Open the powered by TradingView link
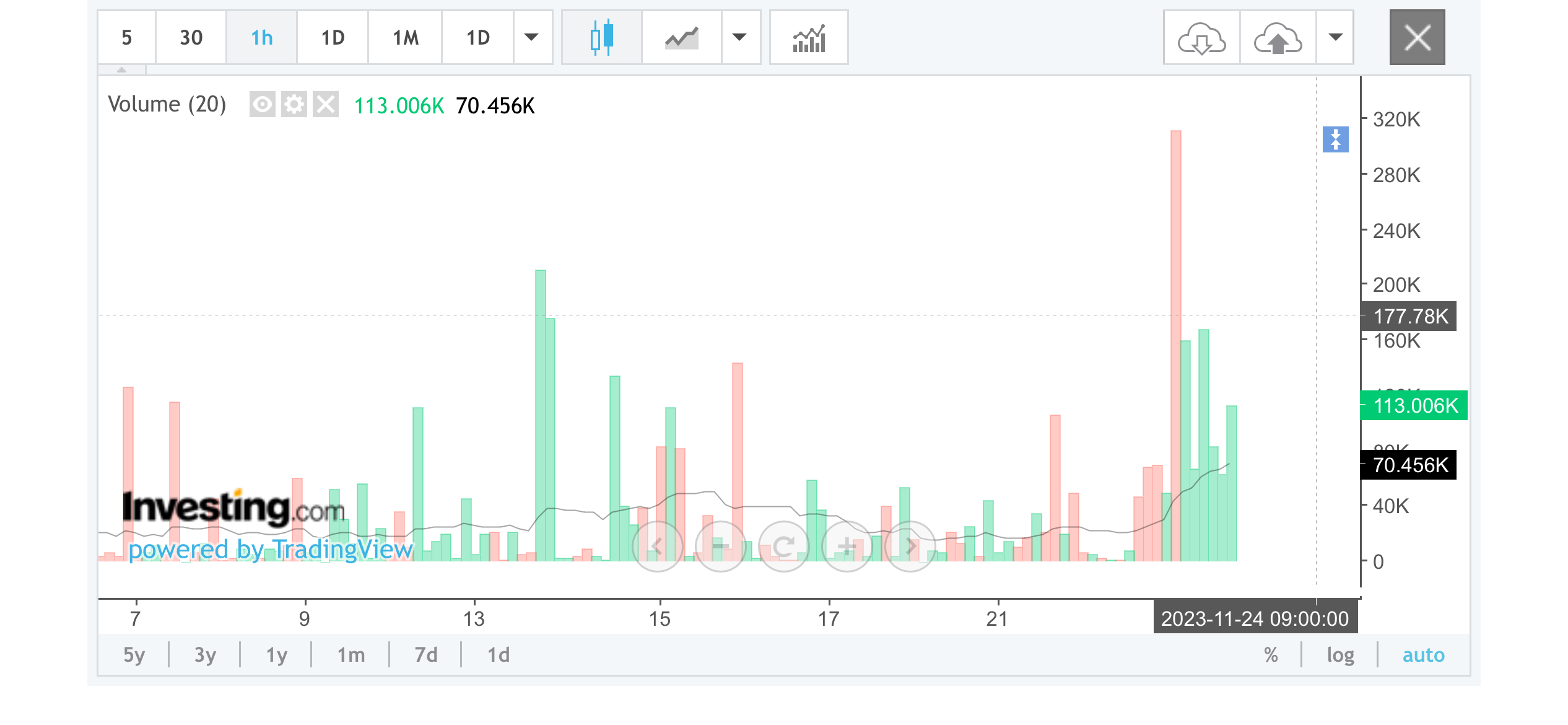The height and width of the screenshot is (725, 1568). tap(270, 550)
